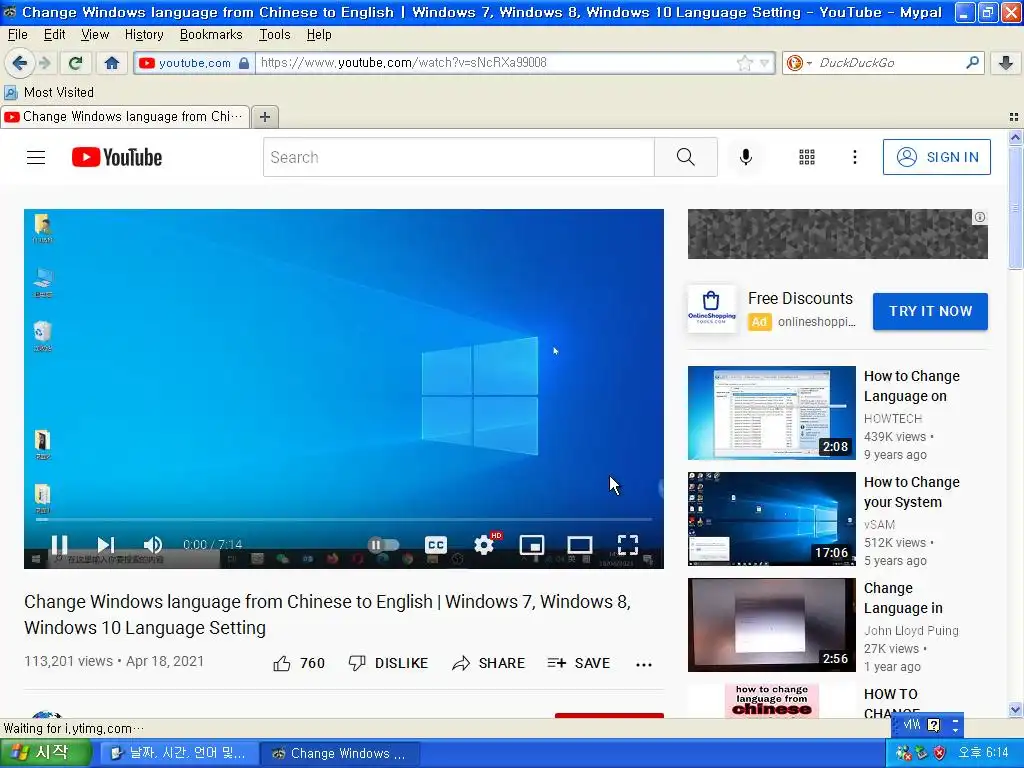Open the View menu
Image resolution: width=1024 pixels, height=768 pixels.
coord(95,35)
